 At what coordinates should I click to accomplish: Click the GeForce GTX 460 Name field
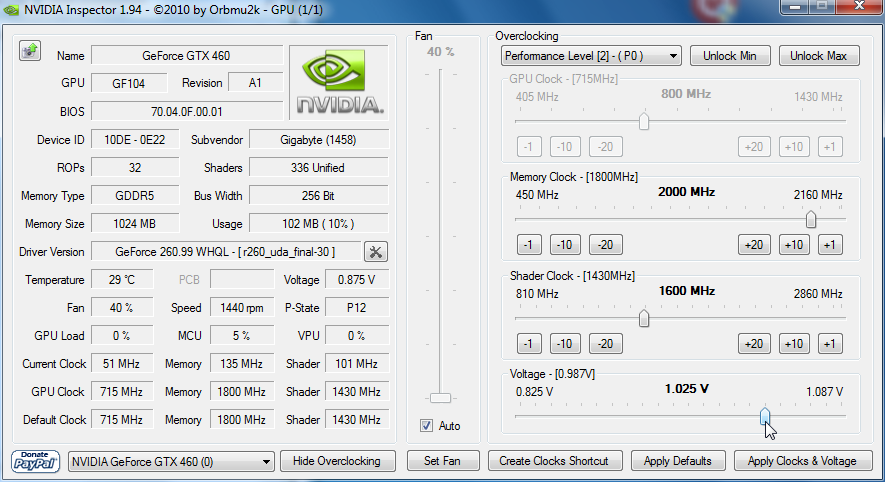(x=186, y=56)
